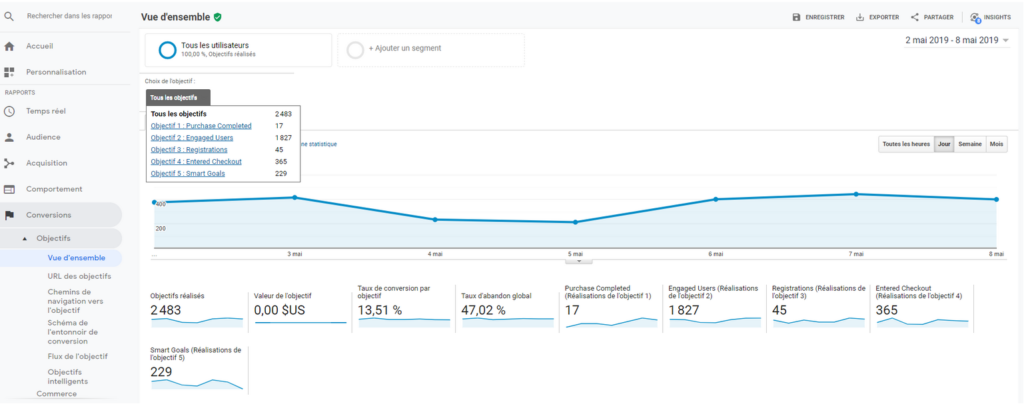1024x406 pixels.
Task: Click the Comportement icon
Action: pos(10,189)
